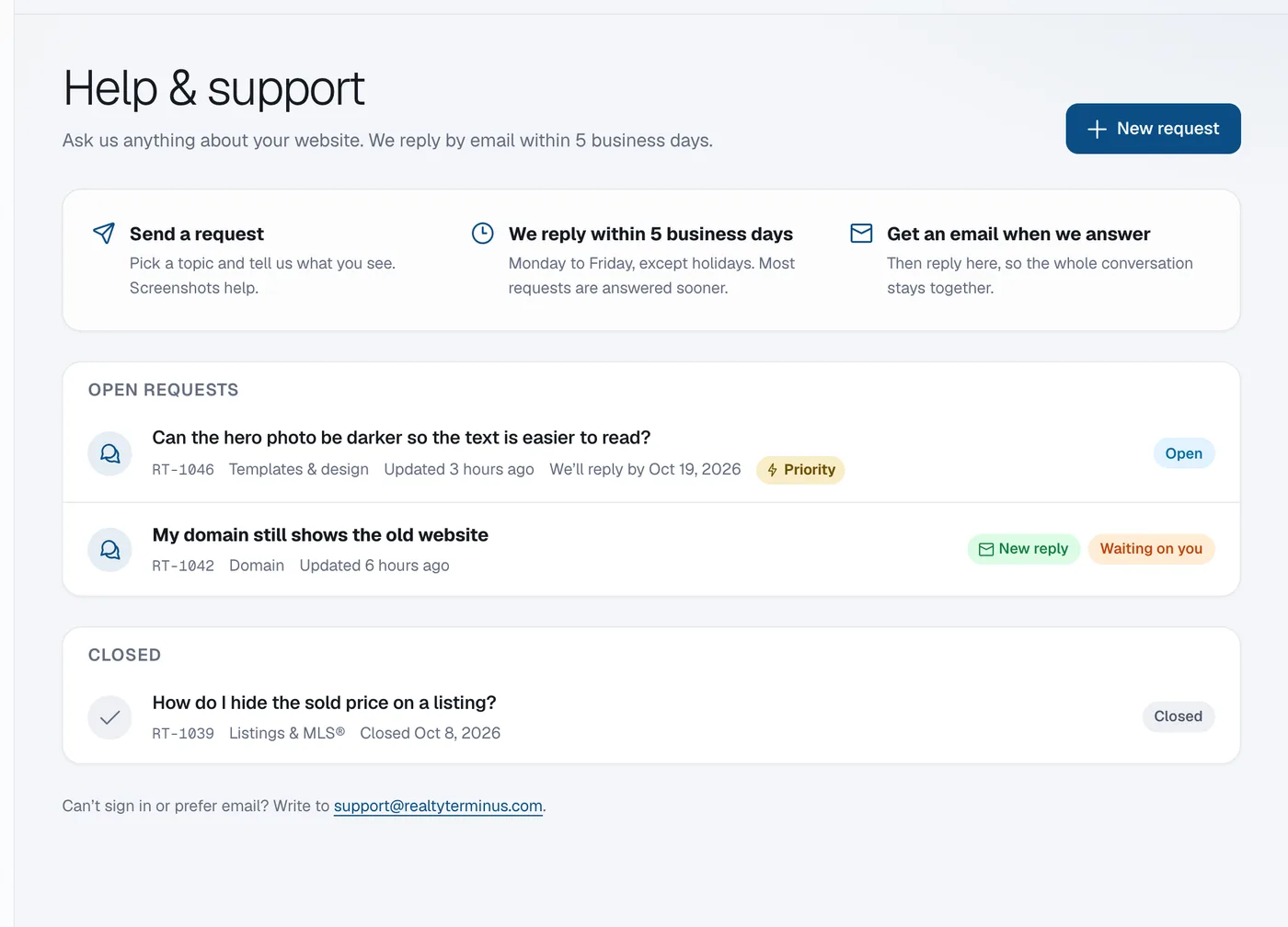
Task: Open the hide sold price closed request
Action: click(651, 717)
